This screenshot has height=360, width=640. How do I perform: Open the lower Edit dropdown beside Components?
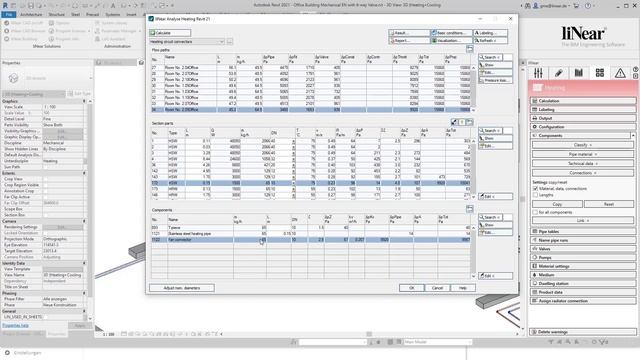pyautogui.click(x=495, y=276)
